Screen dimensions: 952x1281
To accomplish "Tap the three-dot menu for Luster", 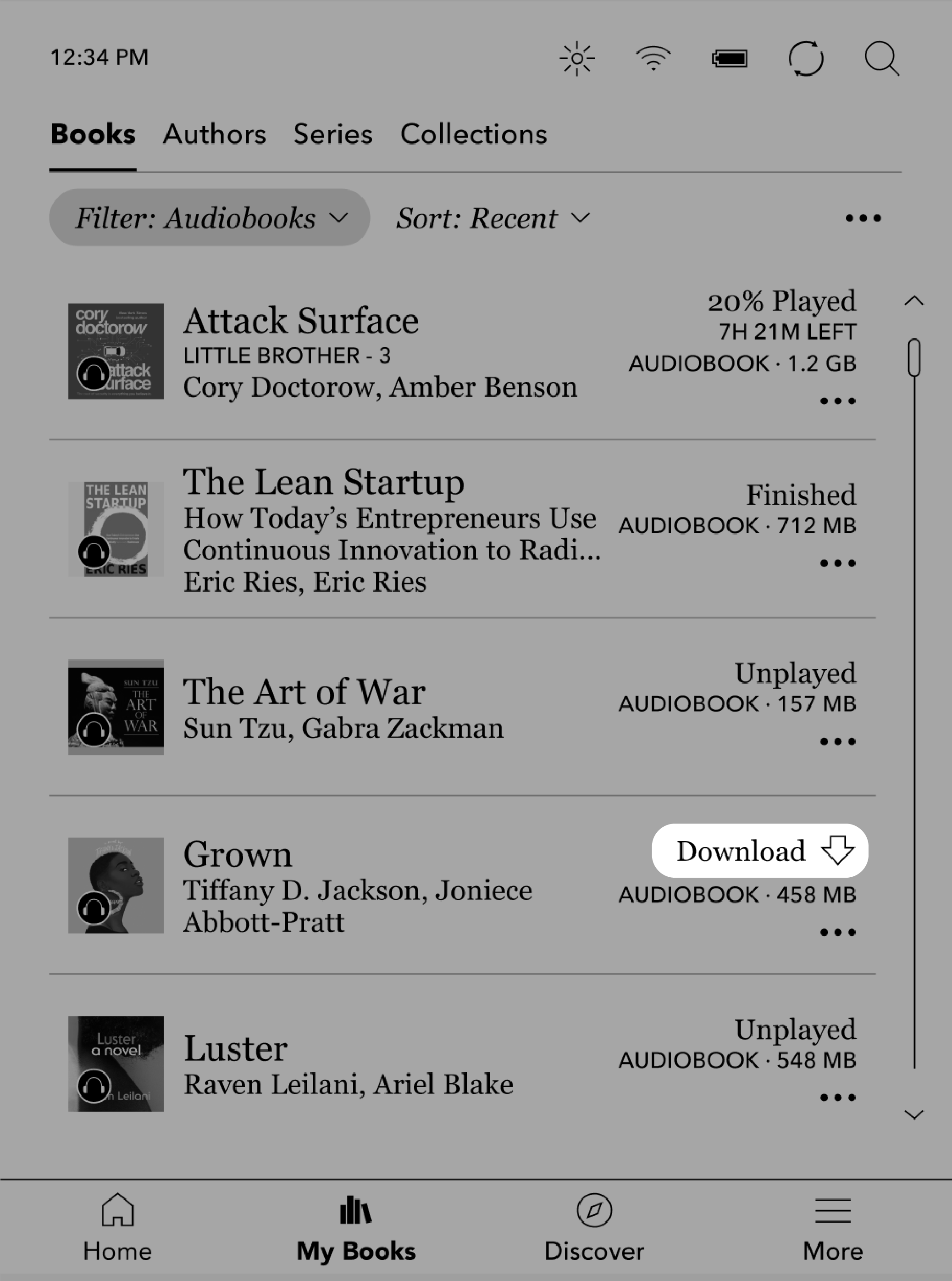I will pyautogui.click(x=837, y=1096).
